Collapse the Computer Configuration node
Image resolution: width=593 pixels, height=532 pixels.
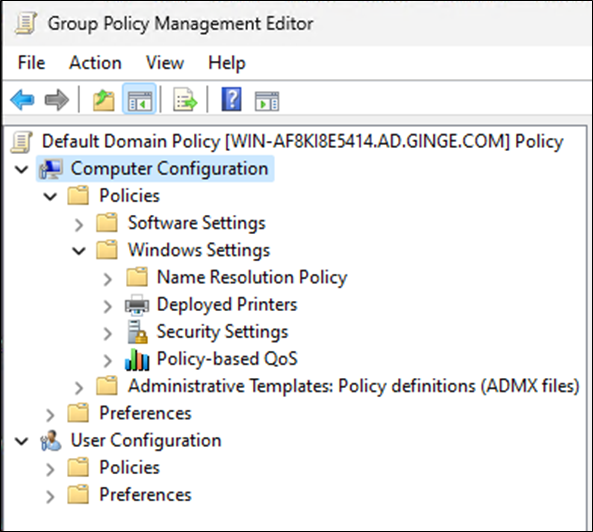click(x=21, y=169)
